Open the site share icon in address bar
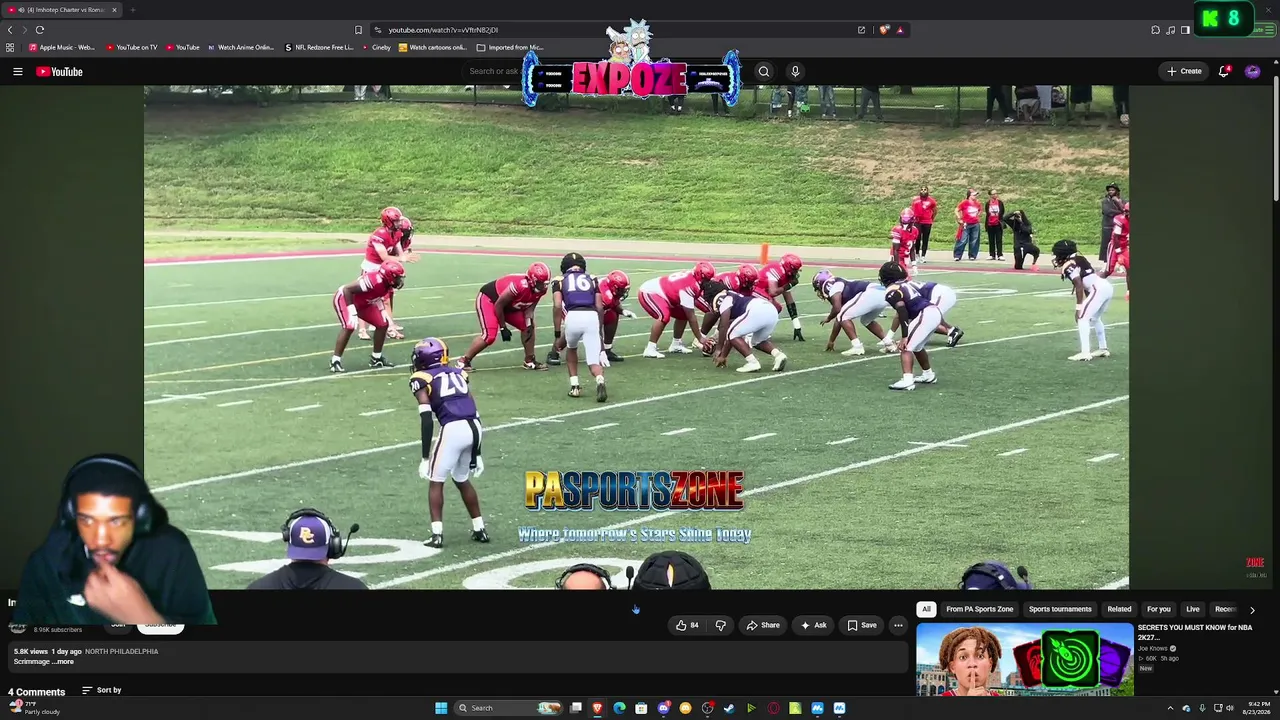 point(861,30)
